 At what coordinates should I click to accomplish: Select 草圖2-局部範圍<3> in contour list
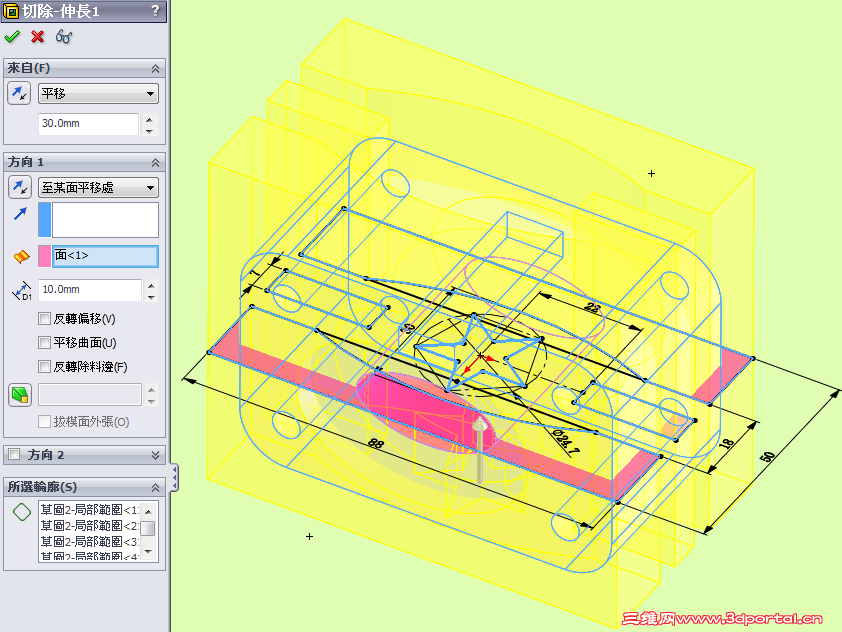click(89, 541)
